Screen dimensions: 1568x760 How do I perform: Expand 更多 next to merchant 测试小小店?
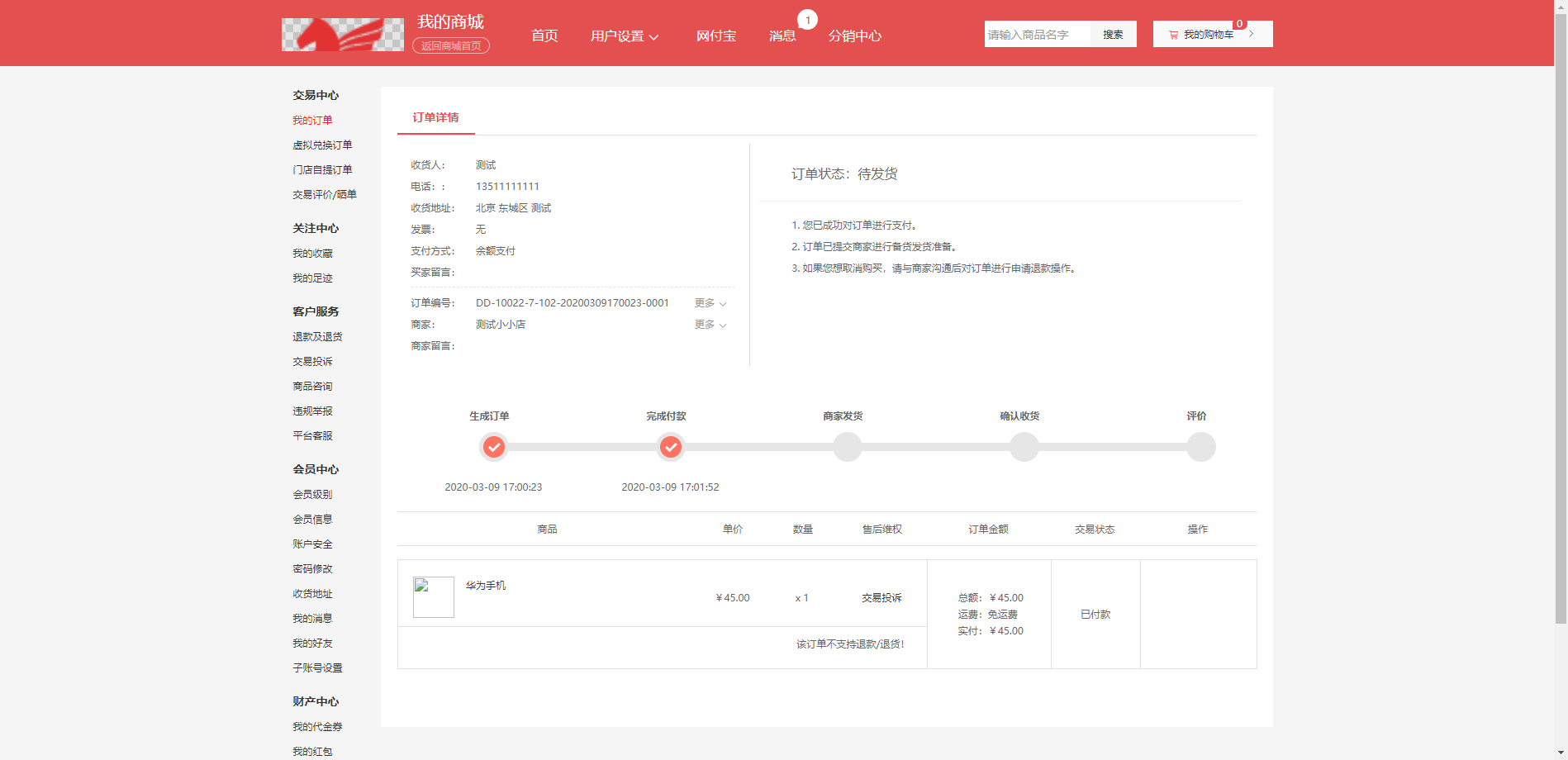click(710, 325)
